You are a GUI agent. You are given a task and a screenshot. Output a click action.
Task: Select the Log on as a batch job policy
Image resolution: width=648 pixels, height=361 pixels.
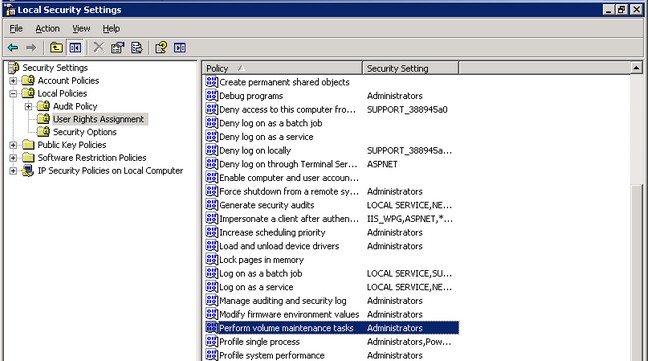261,273
